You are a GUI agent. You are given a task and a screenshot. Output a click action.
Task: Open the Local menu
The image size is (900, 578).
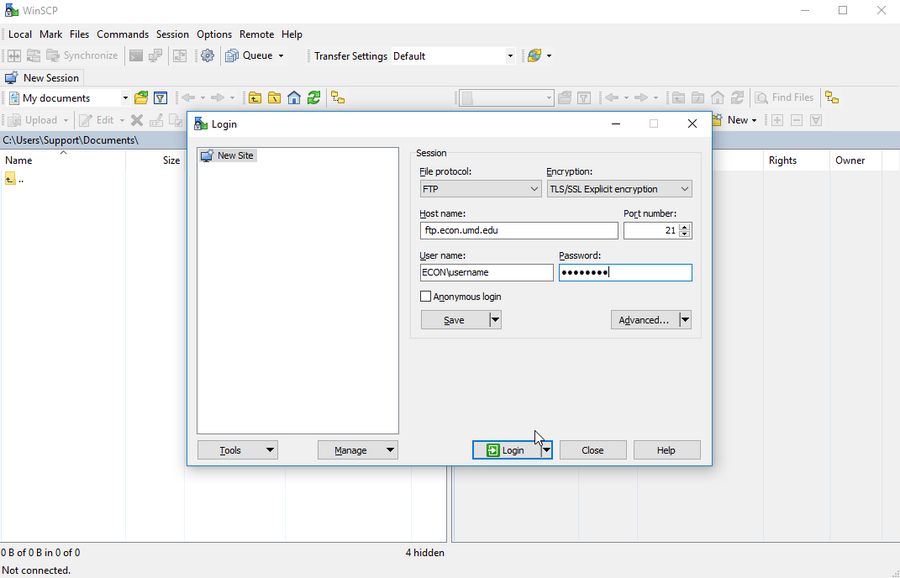[x=20, y=34]
